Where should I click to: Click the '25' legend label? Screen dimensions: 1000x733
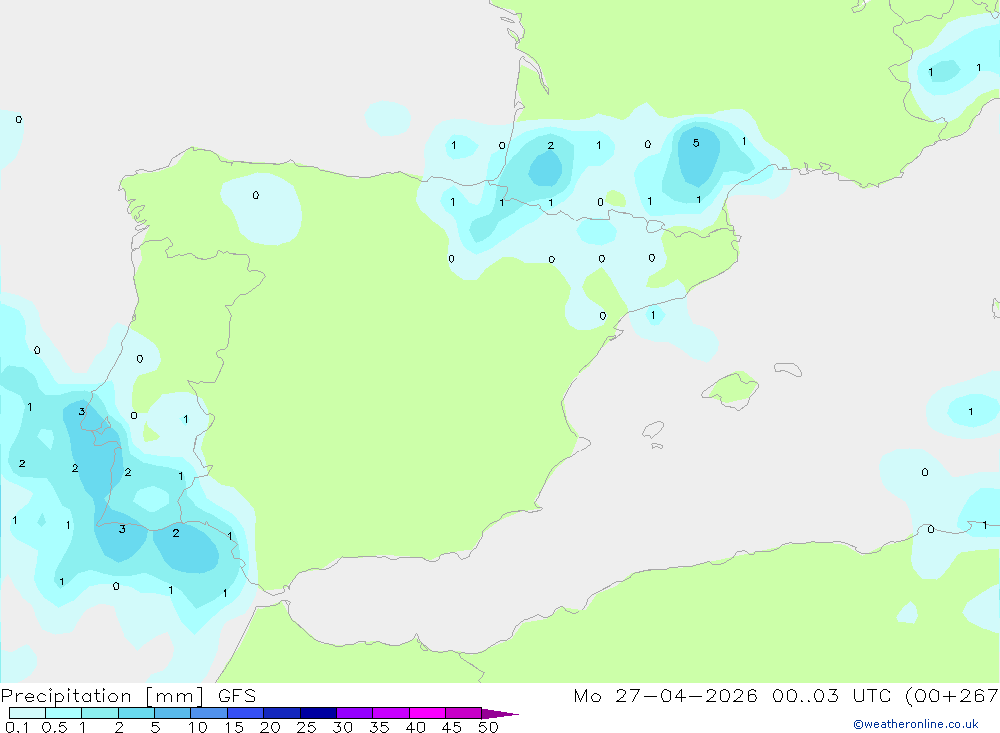306,727
